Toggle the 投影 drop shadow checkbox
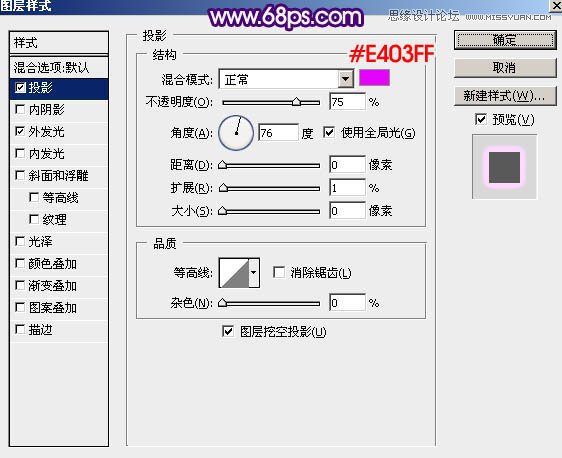 click(x=20, y=88)
